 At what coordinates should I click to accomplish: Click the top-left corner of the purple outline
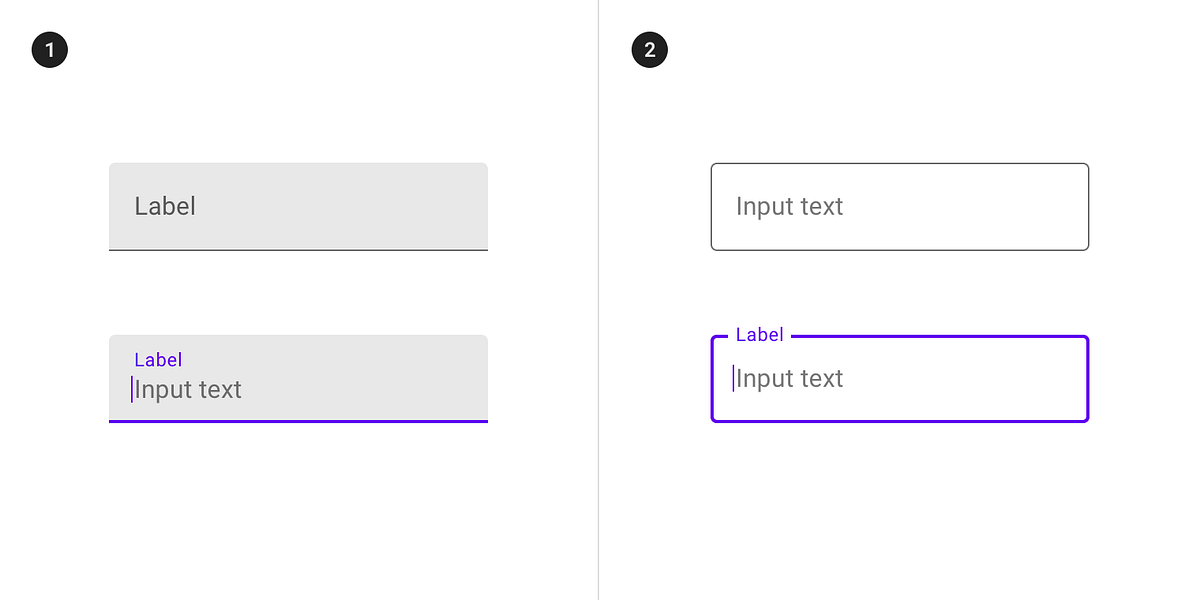[x=712, y=338]
